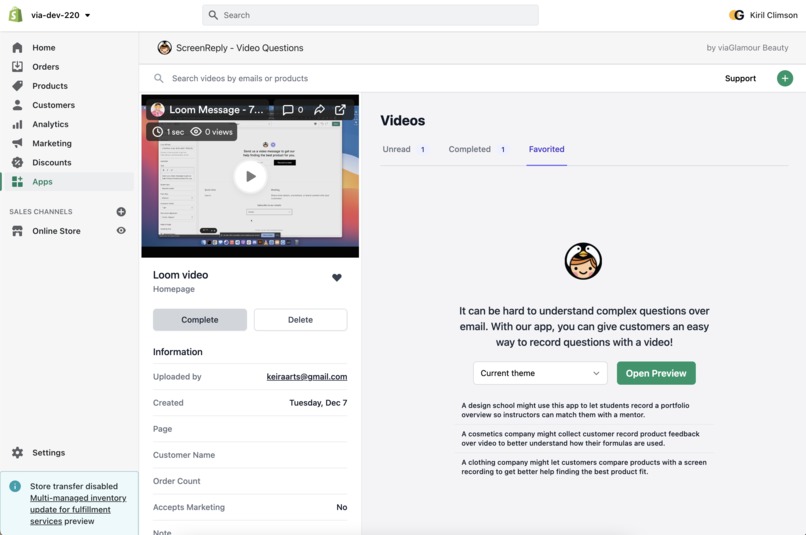Image resolution: width=806 pixels, height=535 pixels.
Task: Click the Loom video title text
Action: pos(180,275)
